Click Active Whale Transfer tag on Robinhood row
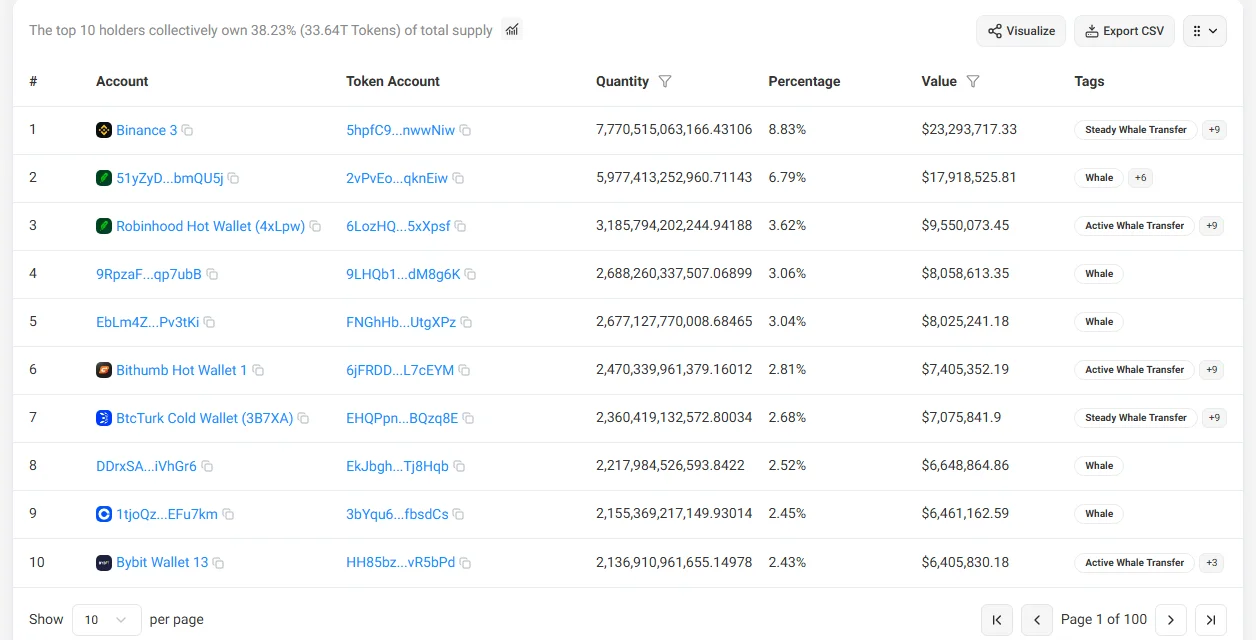The height and width of the screenshot is (640, 1256). point(1135,226)
